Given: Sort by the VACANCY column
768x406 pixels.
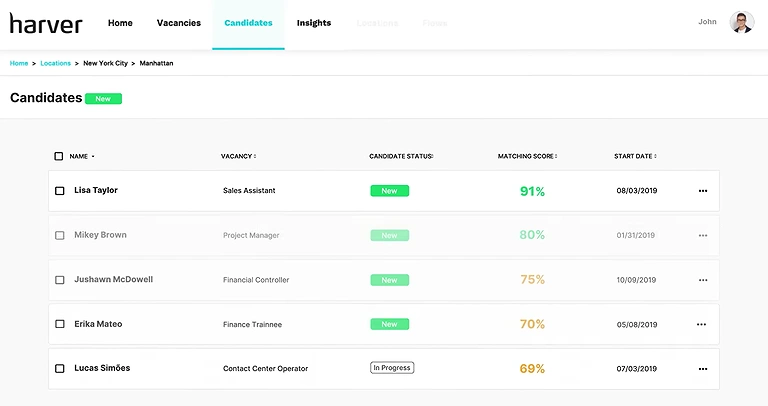Looking at the screenshot, I should (x=239, y=156).
